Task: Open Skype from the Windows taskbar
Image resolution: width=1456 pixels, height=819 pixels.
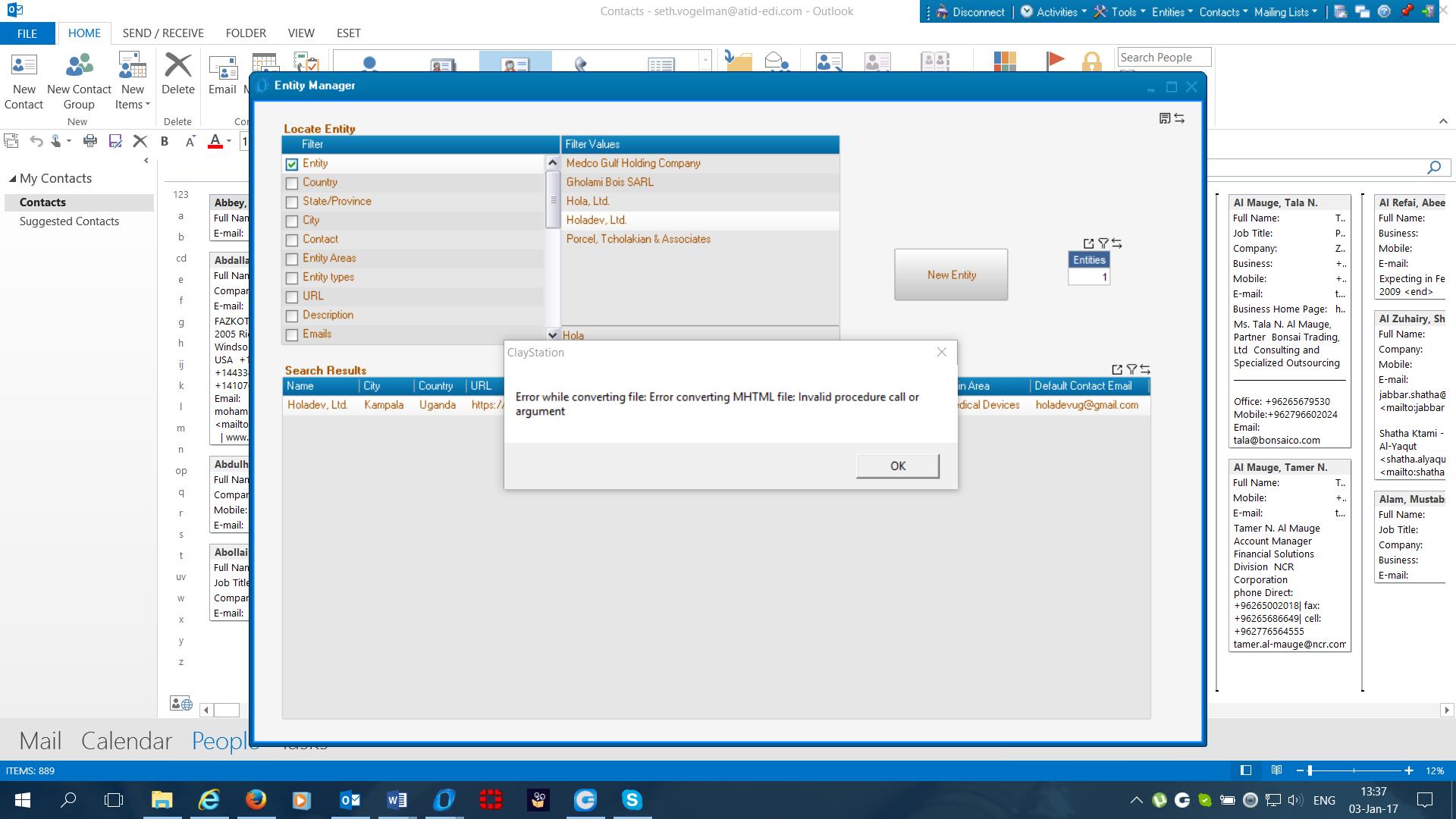Action: pos(632,799)
